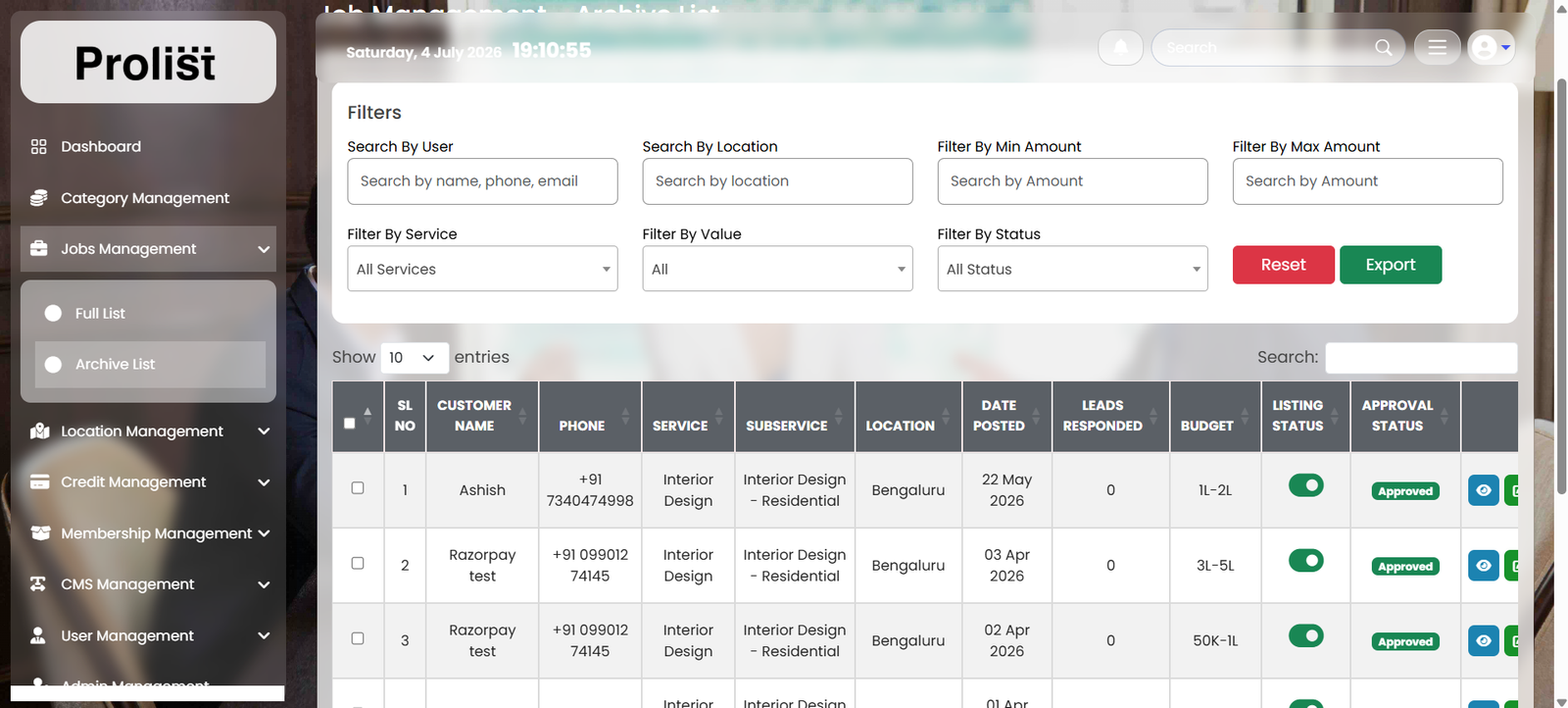Click the table Search box above the listing
This screenshot has width=1568, height=708.
(1421, 358)
